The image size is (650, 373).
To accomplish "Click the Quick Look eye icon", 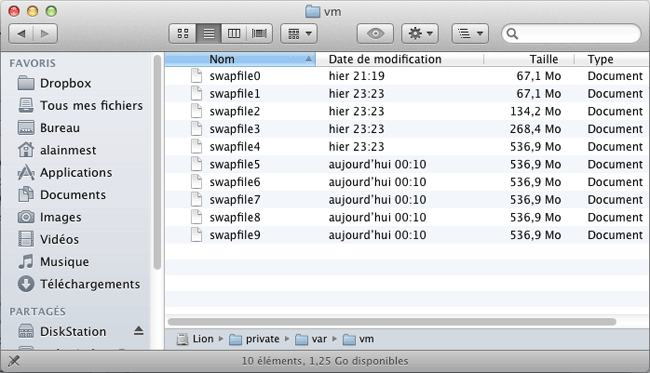I will coord(375,34).
